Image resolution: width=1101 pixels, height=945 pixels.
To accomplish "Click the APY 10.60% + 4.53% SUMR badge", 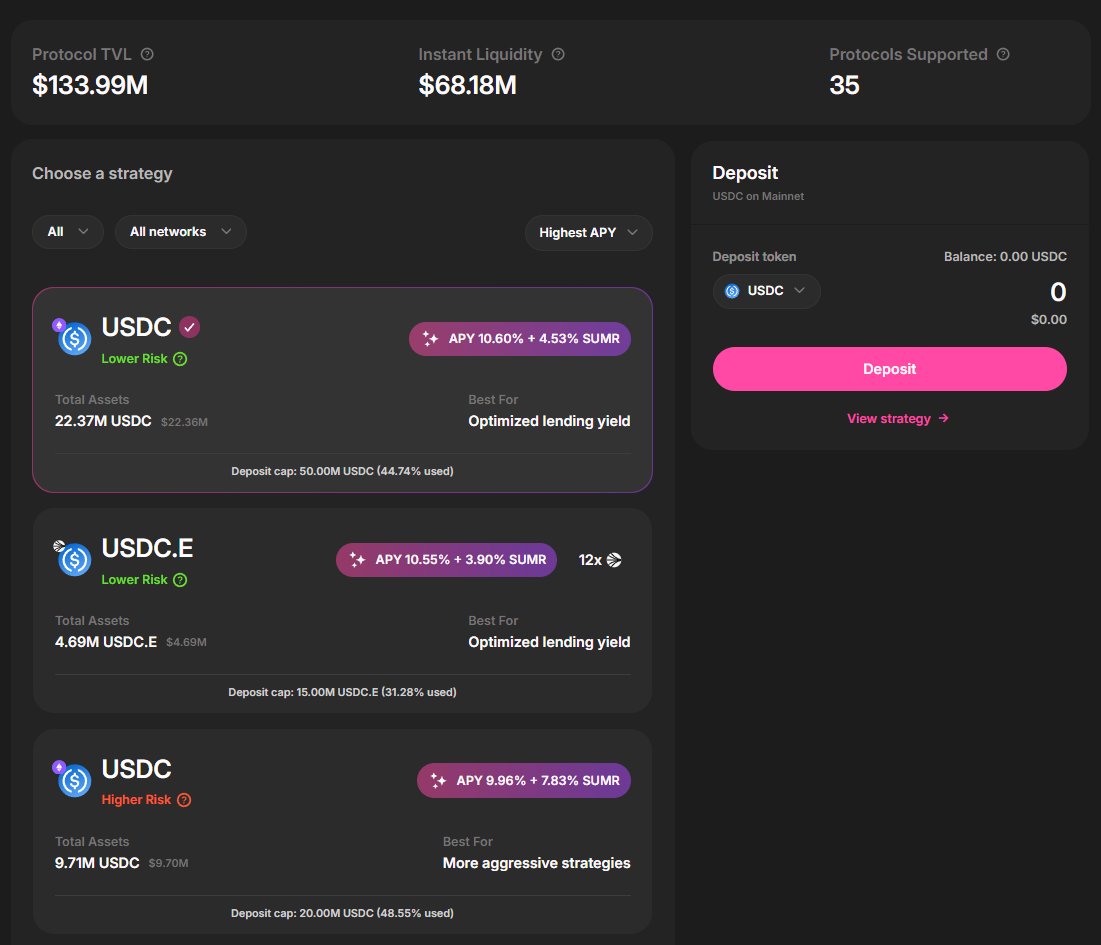I will tap(520, 339).
